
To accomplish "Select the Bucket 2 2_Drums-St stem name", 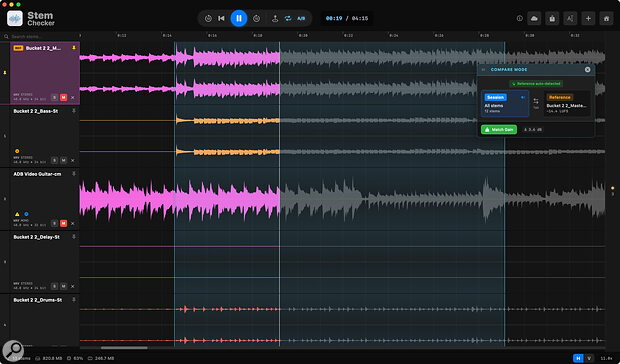I will [38, 300].
